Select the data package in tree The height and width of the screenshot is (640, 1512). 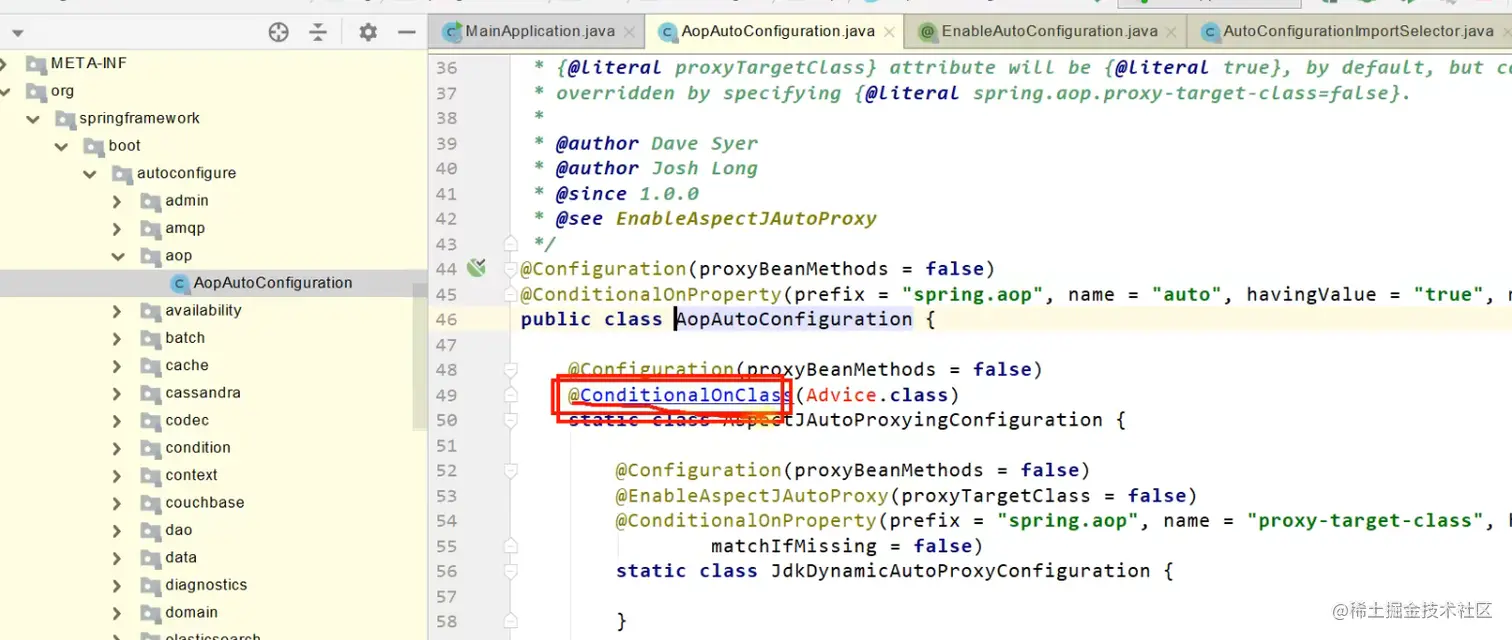click(214, 558)
